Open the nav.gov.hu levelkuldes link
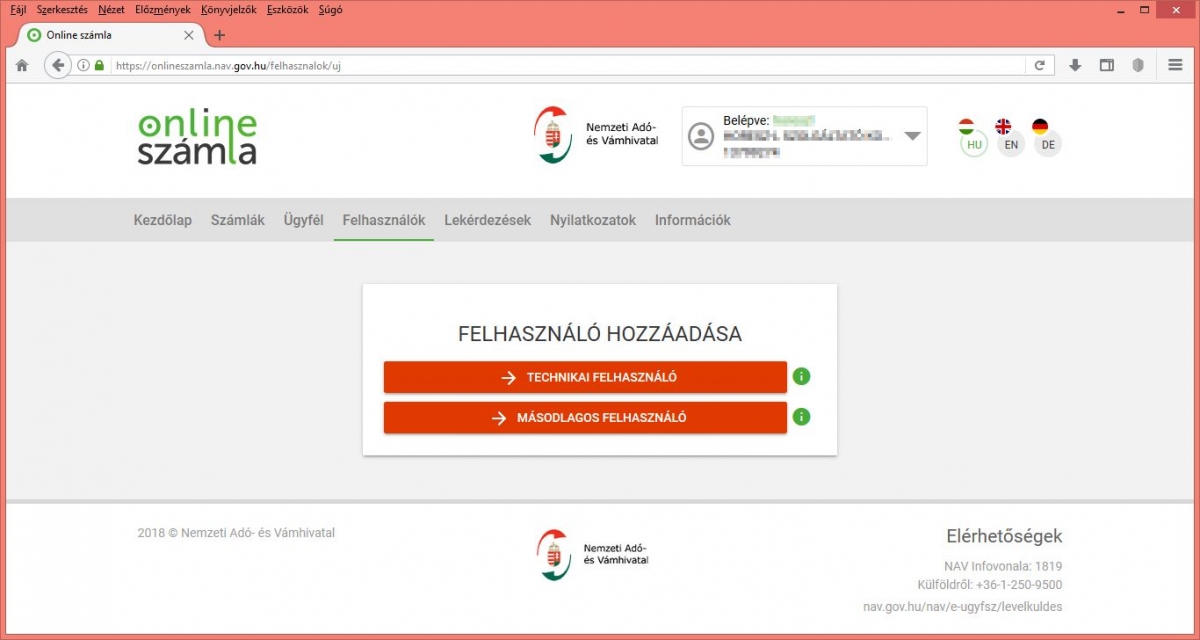 pyautogui.click(x=962, y=606)
